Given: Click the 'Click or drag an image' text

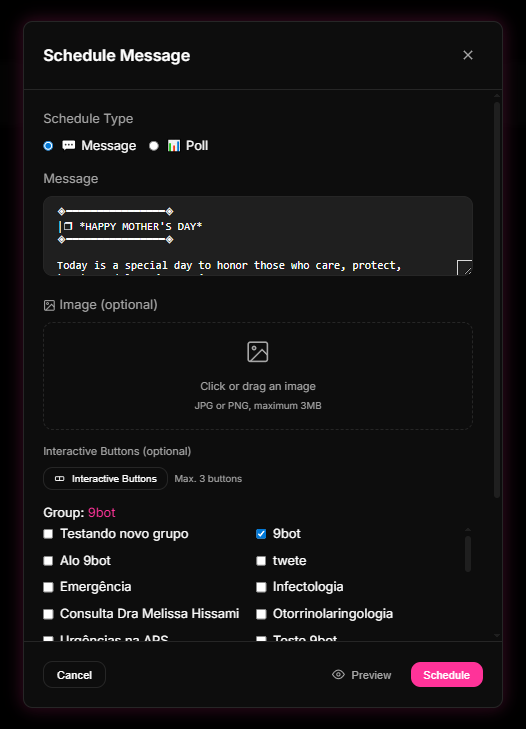Looking at the screenshot, I should coord(258,386).
